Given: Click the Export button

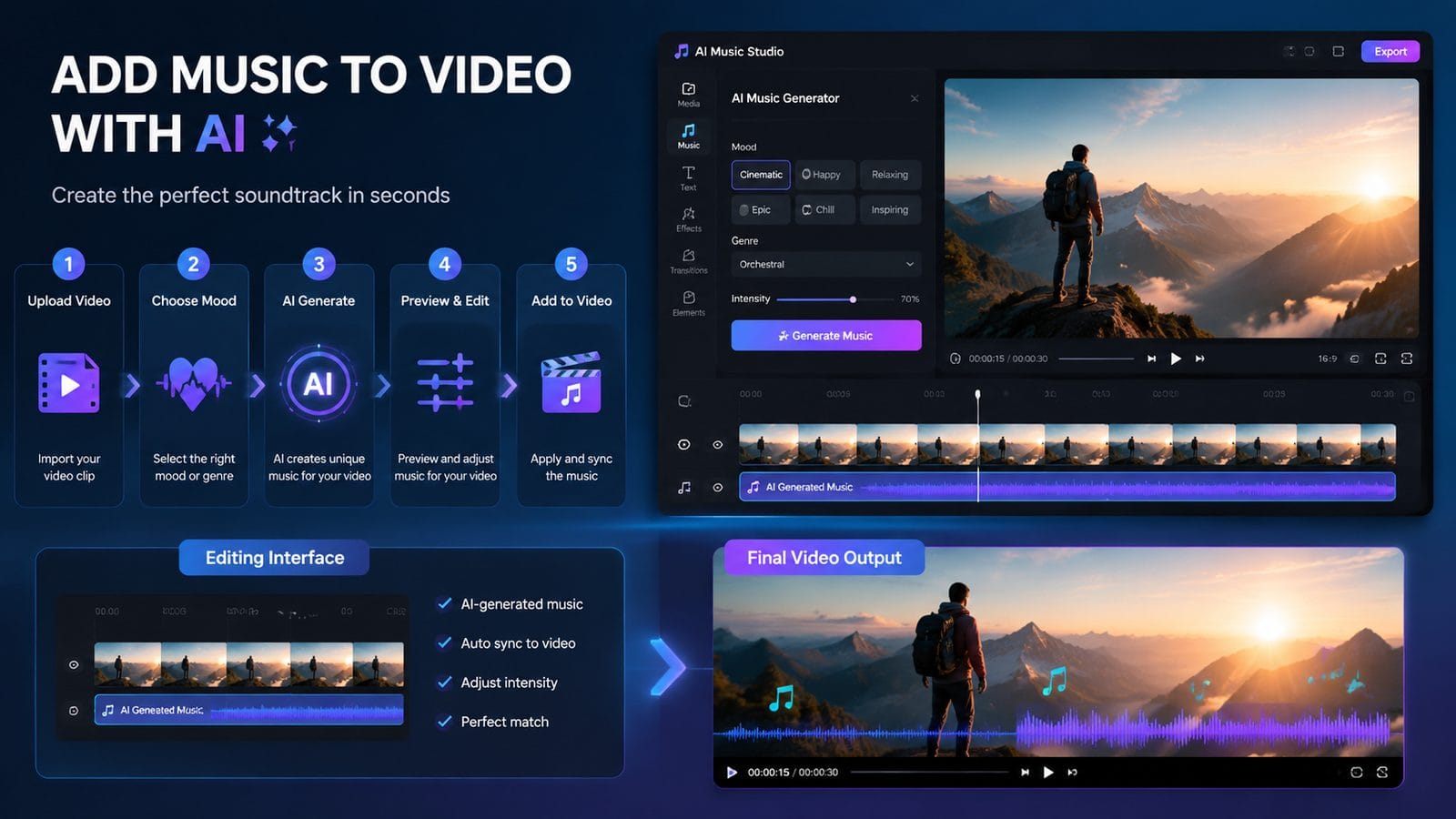Looking at the screenshot, I should 1390,51.
